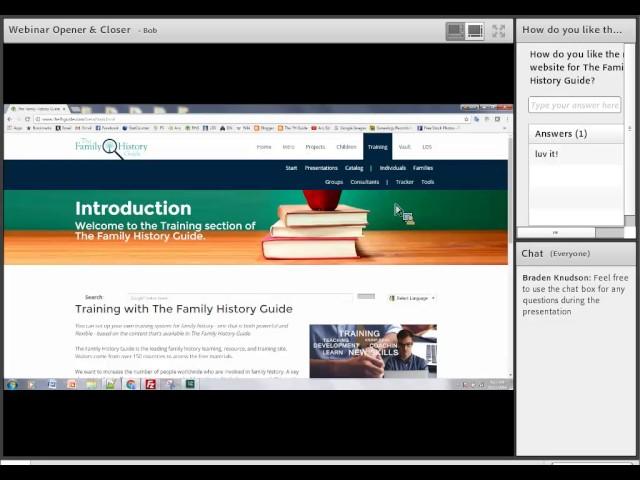
Task: Open the Projects menu item
Action: [x=315, y=147]
